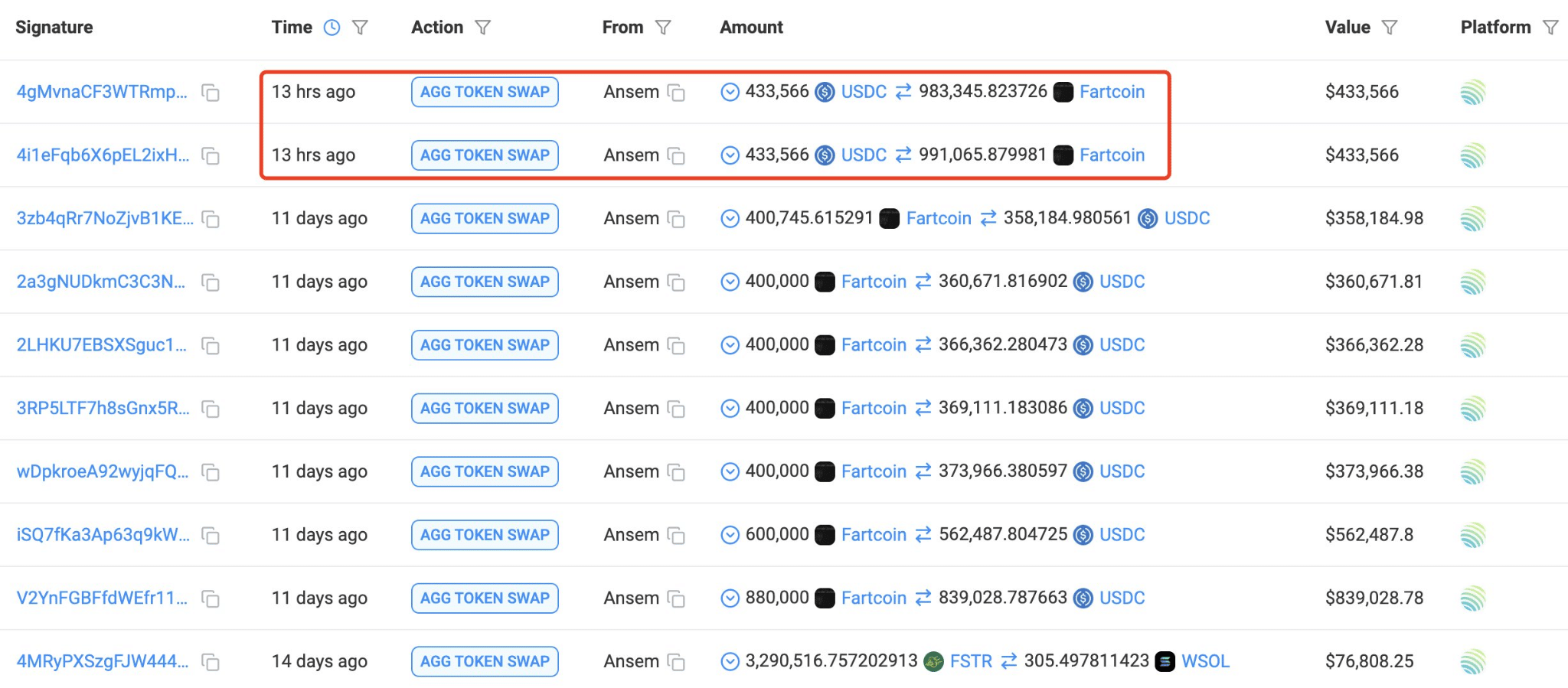Image resolution: width=1568 pixels, height=688 pixels.
Task: Click the WSOL token link
Action: click(x=1205, y=661)
